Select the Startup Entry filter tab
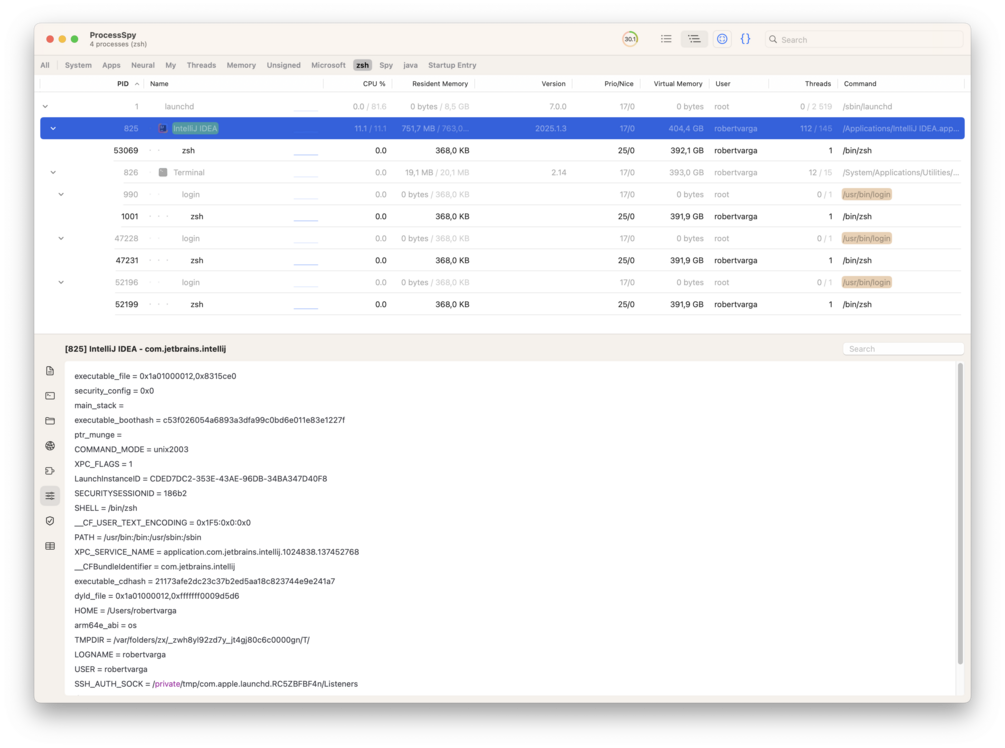 [452, 65]
